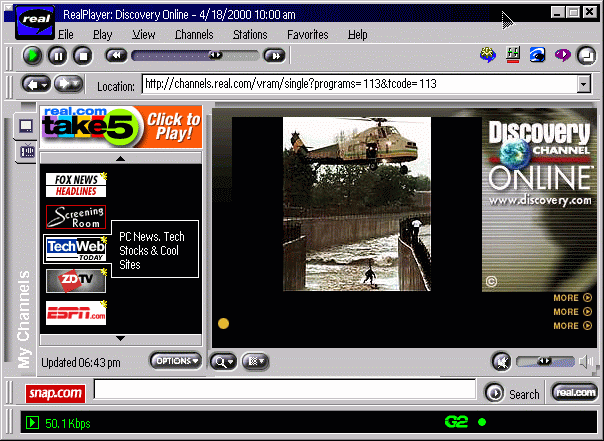Click the playback position slider thumb

point(215,55)
